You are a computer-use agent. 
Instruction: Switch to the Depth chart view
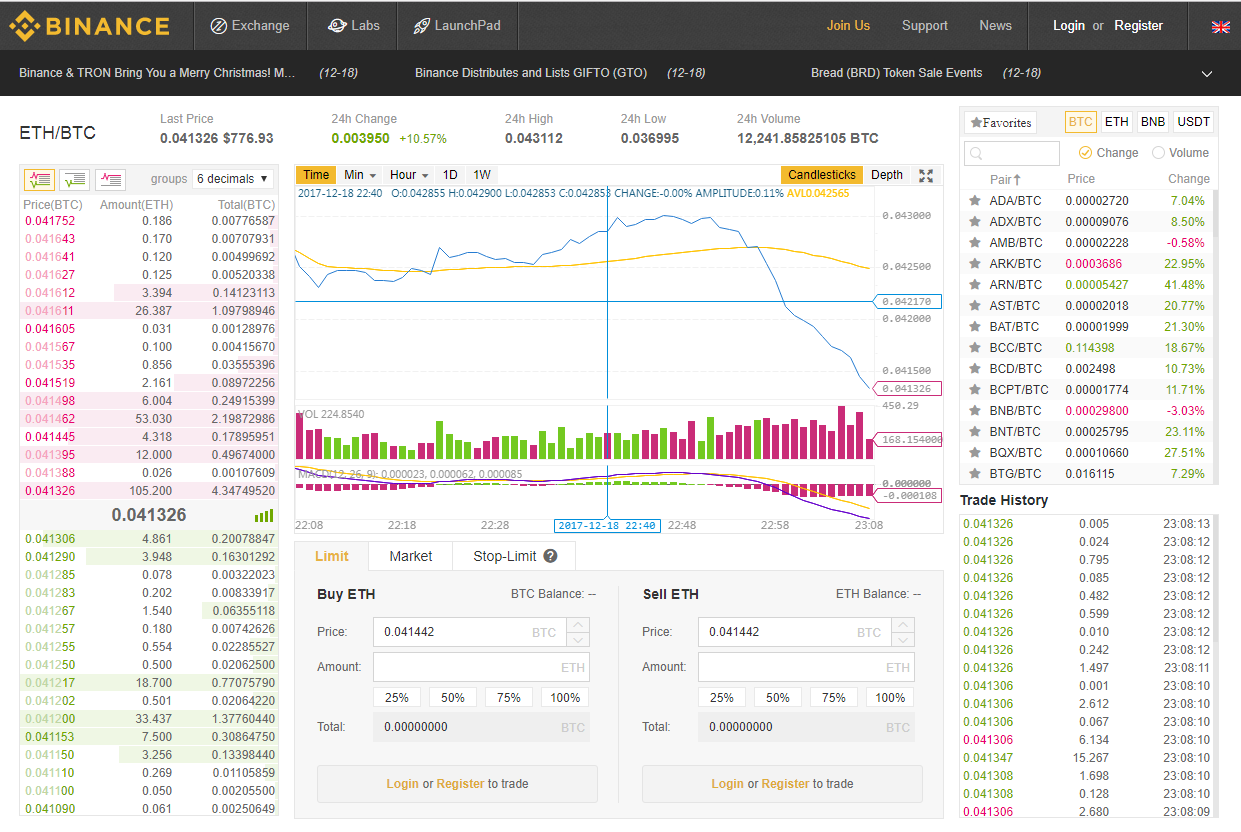tap(886, 175)
